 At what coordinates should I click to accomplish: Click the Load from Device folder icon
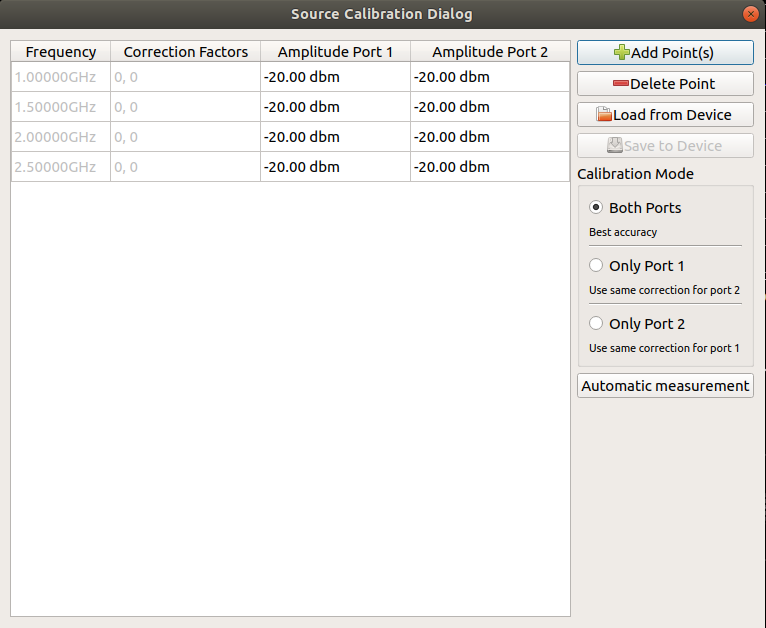[604, 115]
